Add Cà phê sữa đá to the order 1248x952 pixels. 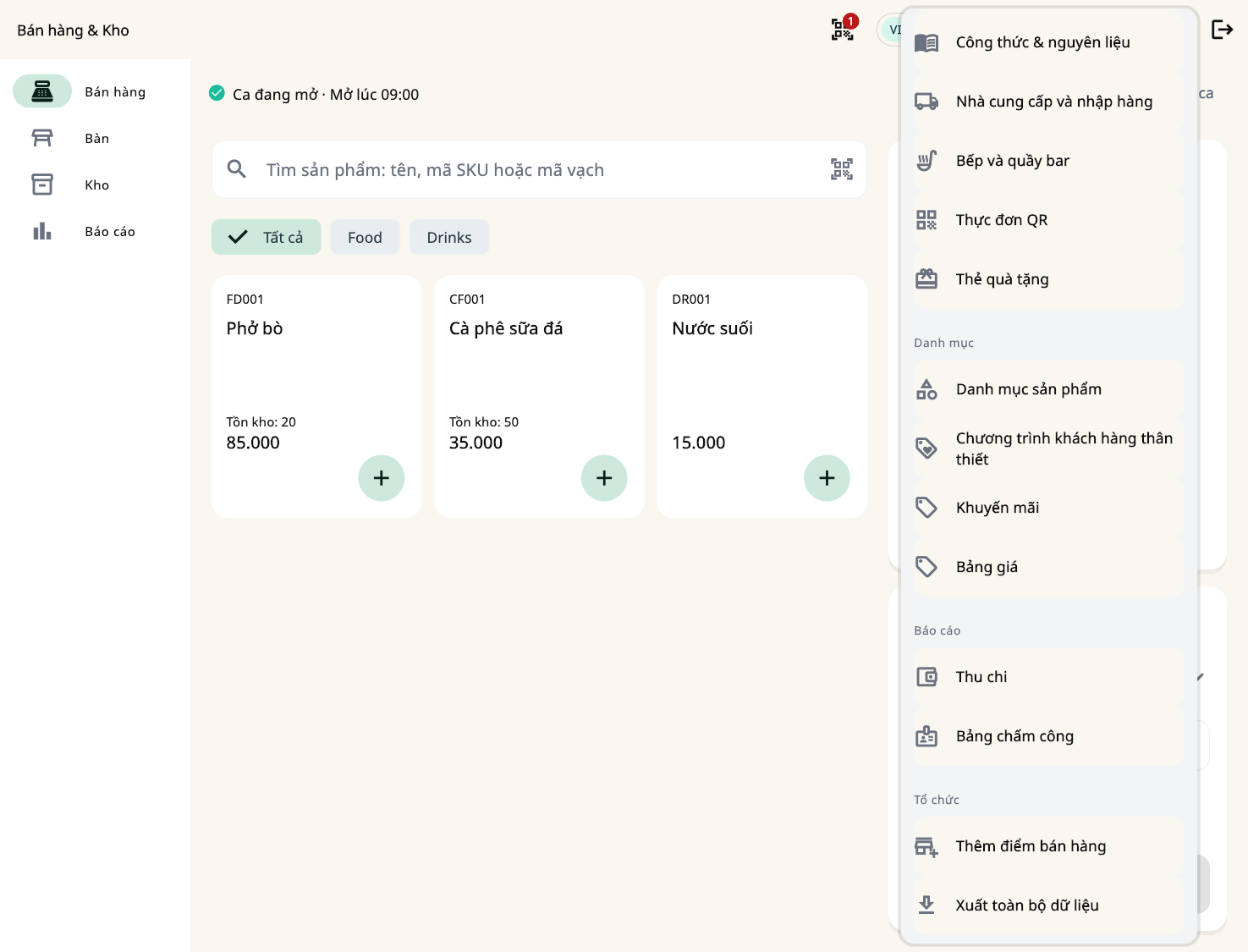click(x=604, y=478)
